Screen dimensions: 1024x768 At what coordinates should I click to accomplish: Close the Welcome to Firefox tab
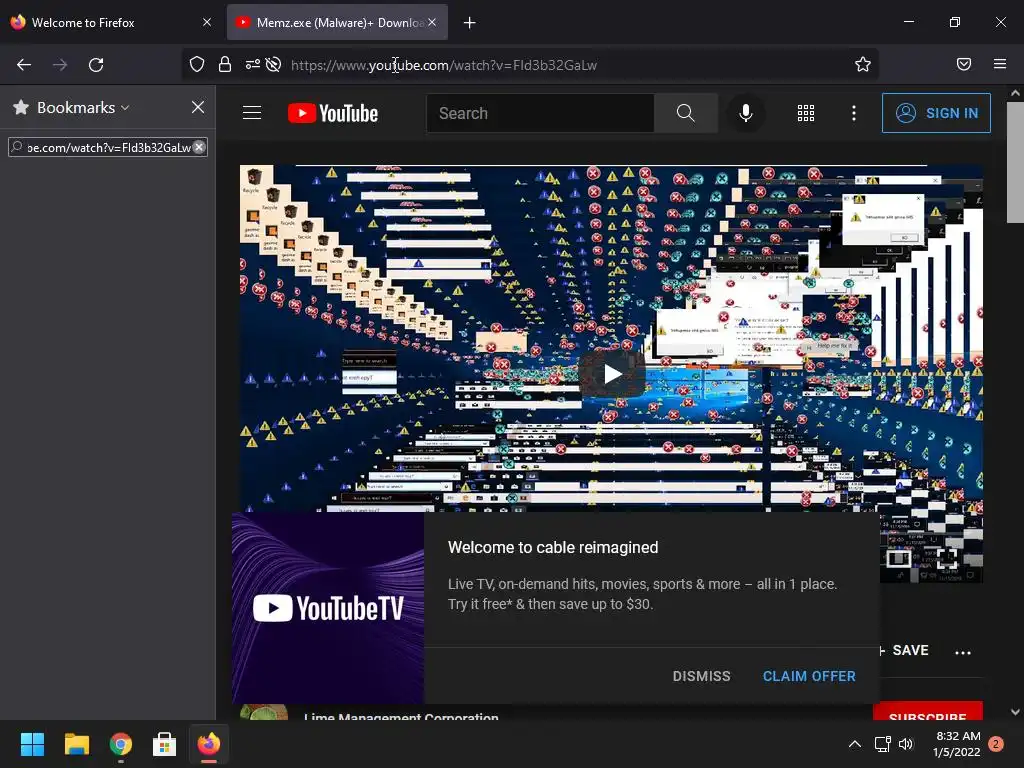(x=207, y=22)
